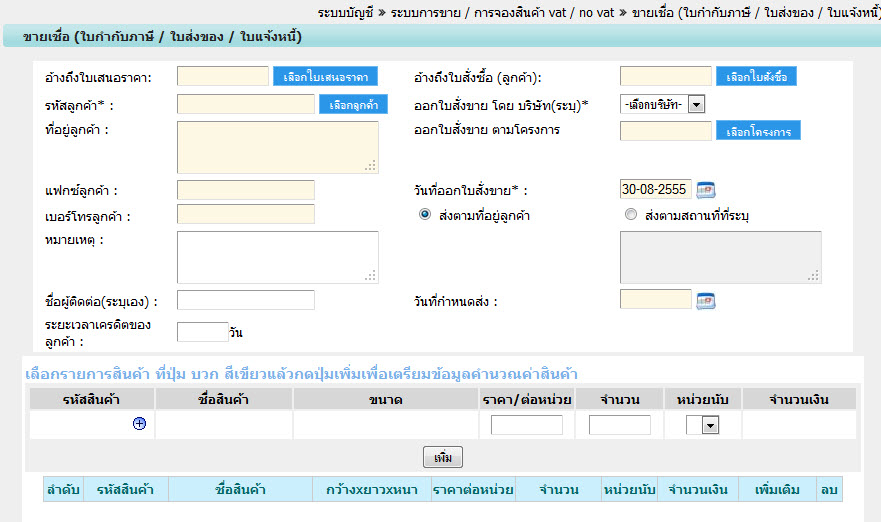
Task: Click หมายเหตุ remarks text area
Action: tap(278, 257)
